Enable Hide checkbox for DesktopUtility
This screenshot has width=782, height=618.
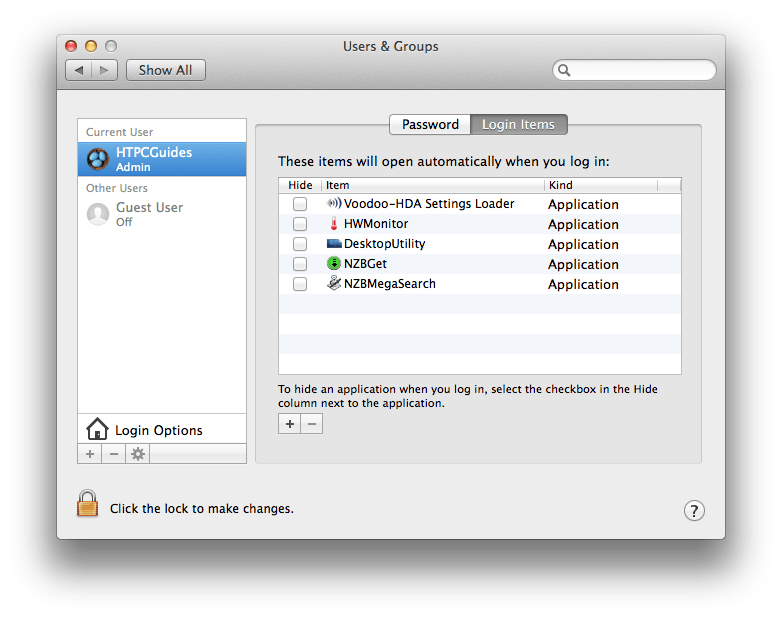pos(300,244)
